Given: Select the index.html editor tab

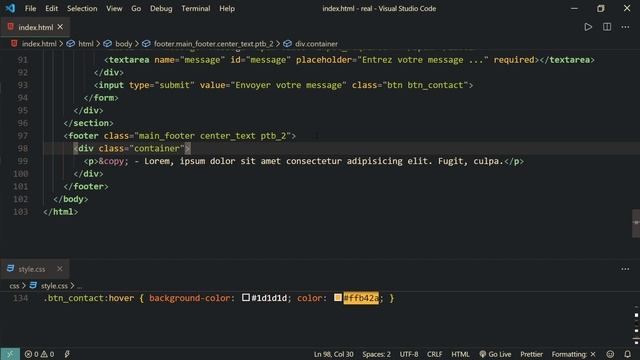Looking at the screenshot, I should 35,27.
